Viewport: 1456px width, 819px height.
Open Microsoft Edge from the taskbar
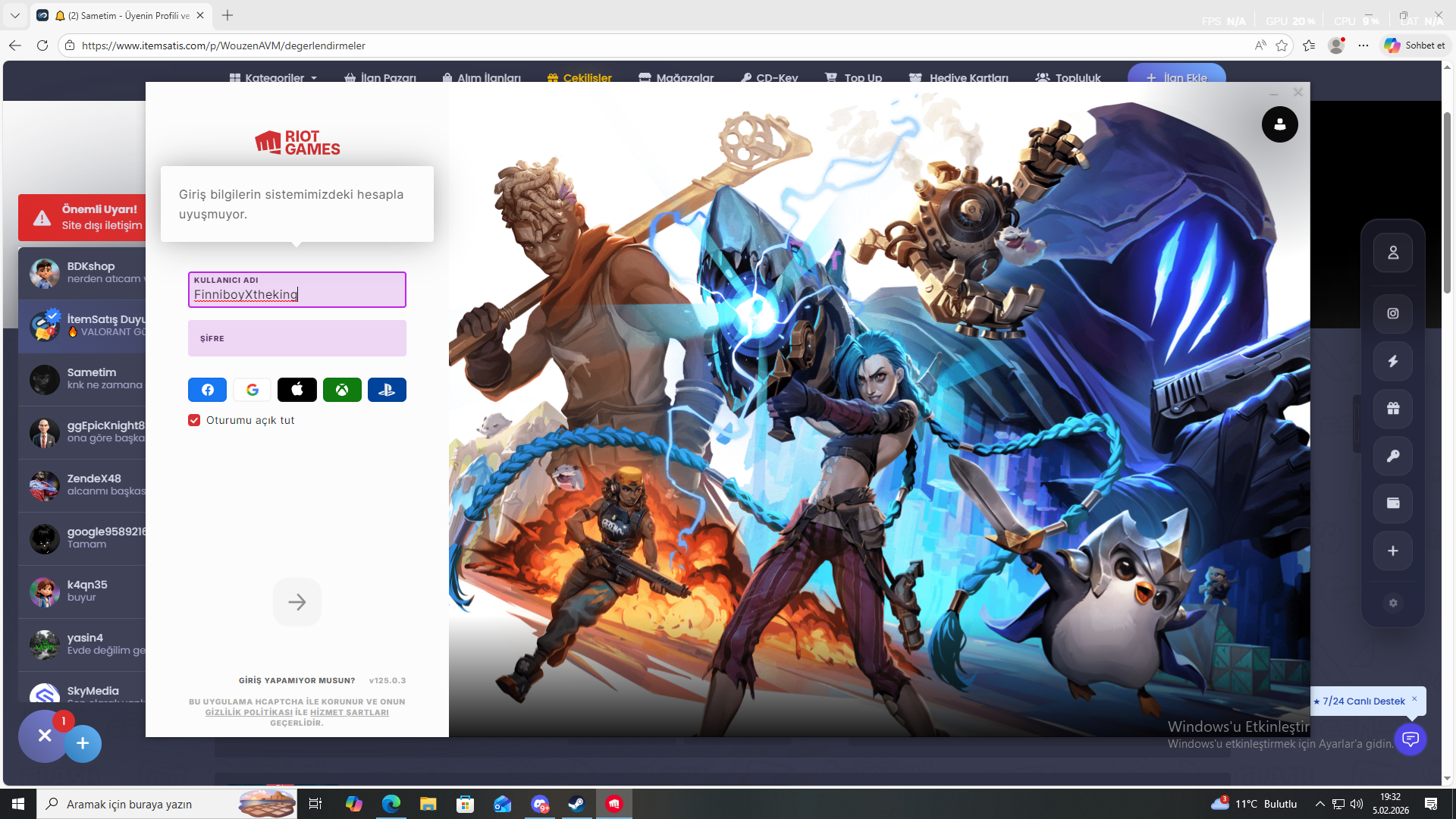click(x=391, y=804)
